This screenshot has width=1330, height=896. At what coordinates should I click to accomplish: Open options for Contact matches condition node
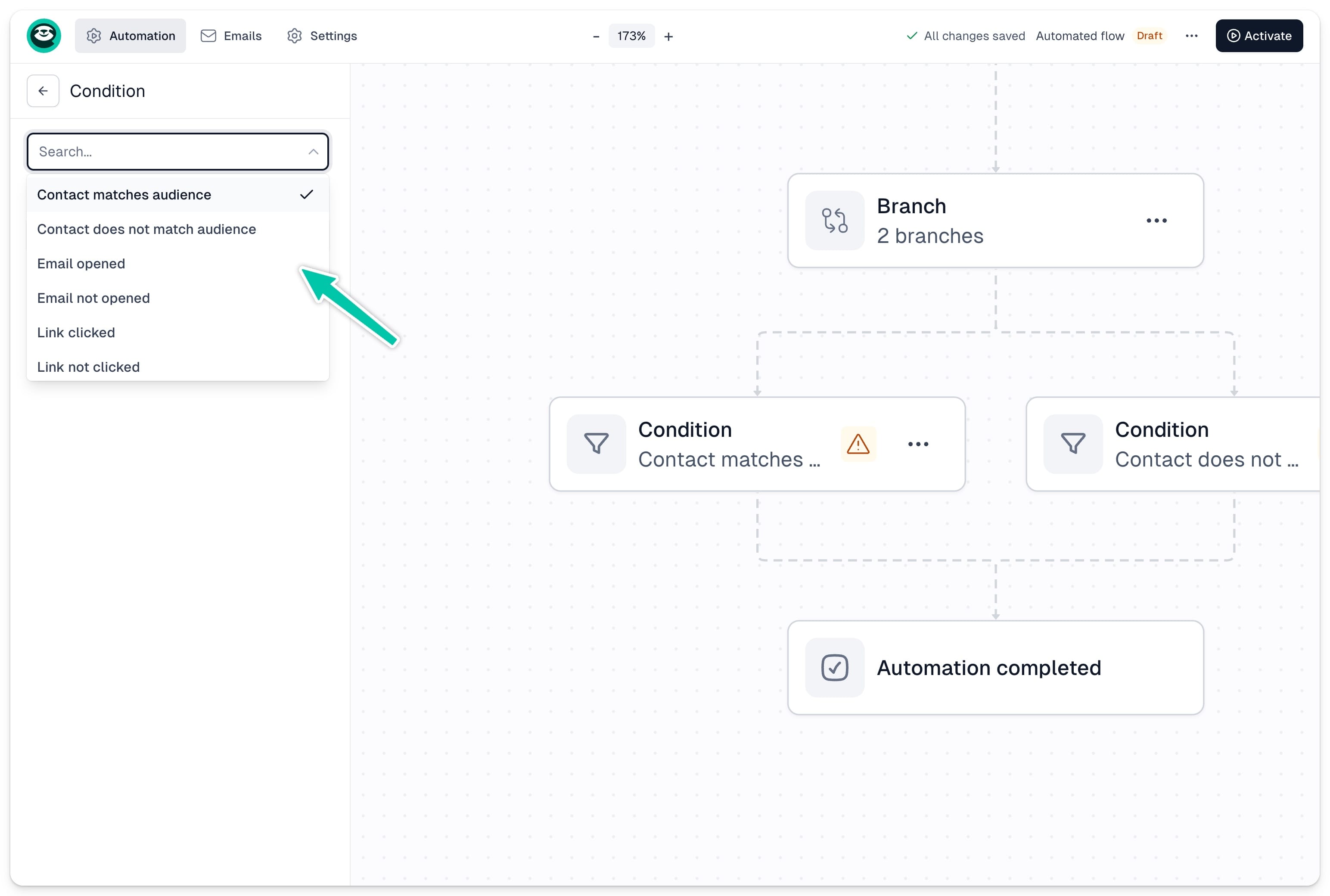[918, 444]
